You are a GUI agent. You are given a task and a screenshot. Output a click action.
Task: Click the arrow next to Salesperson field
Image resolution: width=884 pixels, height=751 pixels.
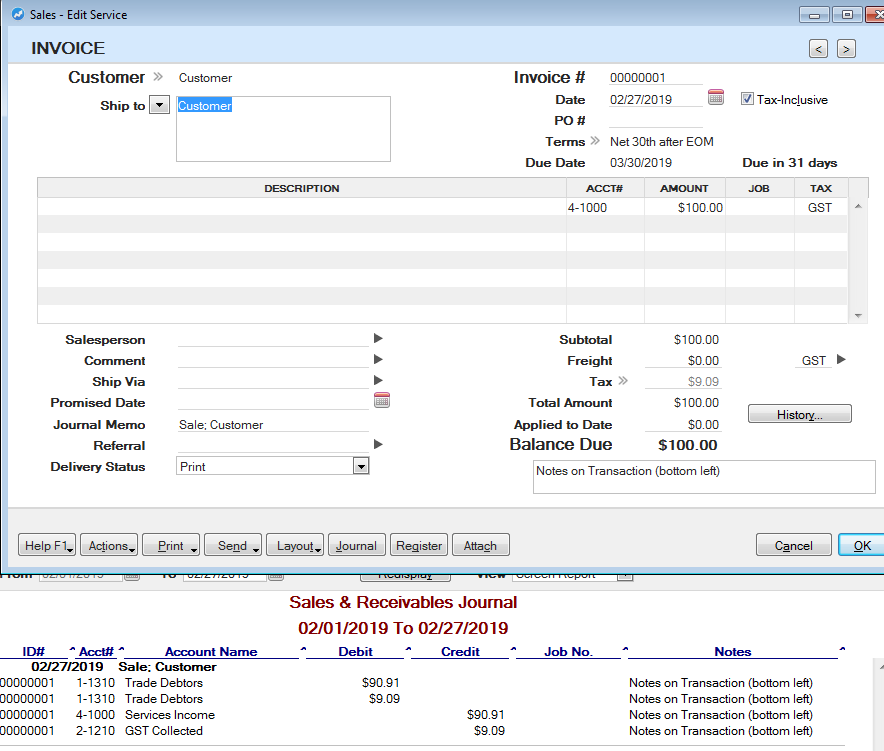point(378,339)
